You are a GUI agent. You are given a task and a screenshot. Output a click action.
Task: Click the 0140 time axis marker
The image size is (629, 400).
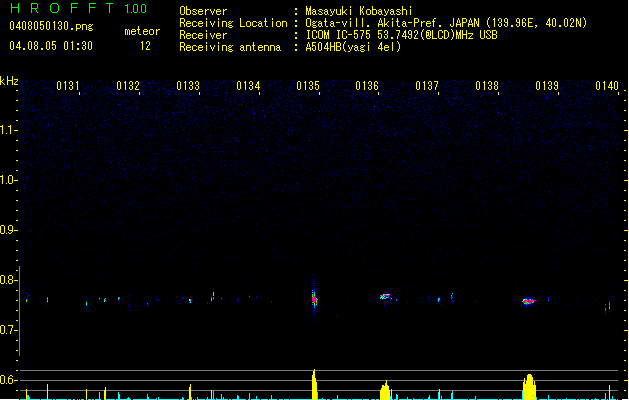(607, 86)
